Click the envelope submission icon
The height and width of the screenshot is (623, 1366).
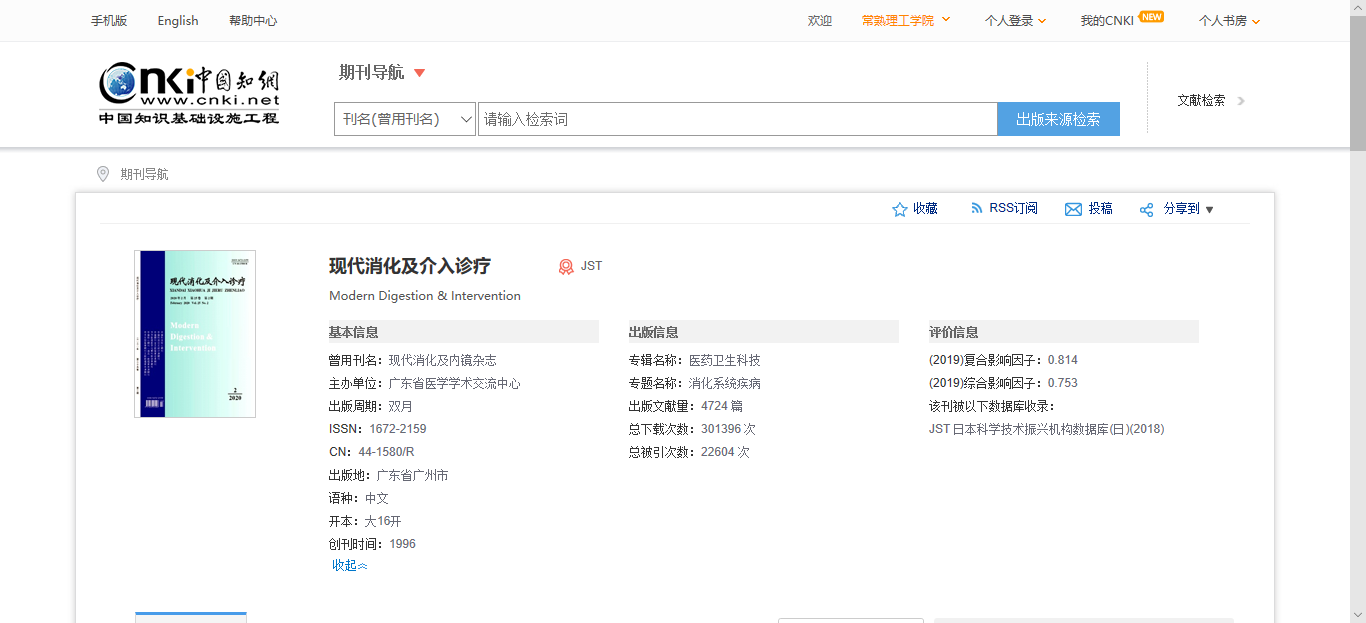coord(1073,209)
